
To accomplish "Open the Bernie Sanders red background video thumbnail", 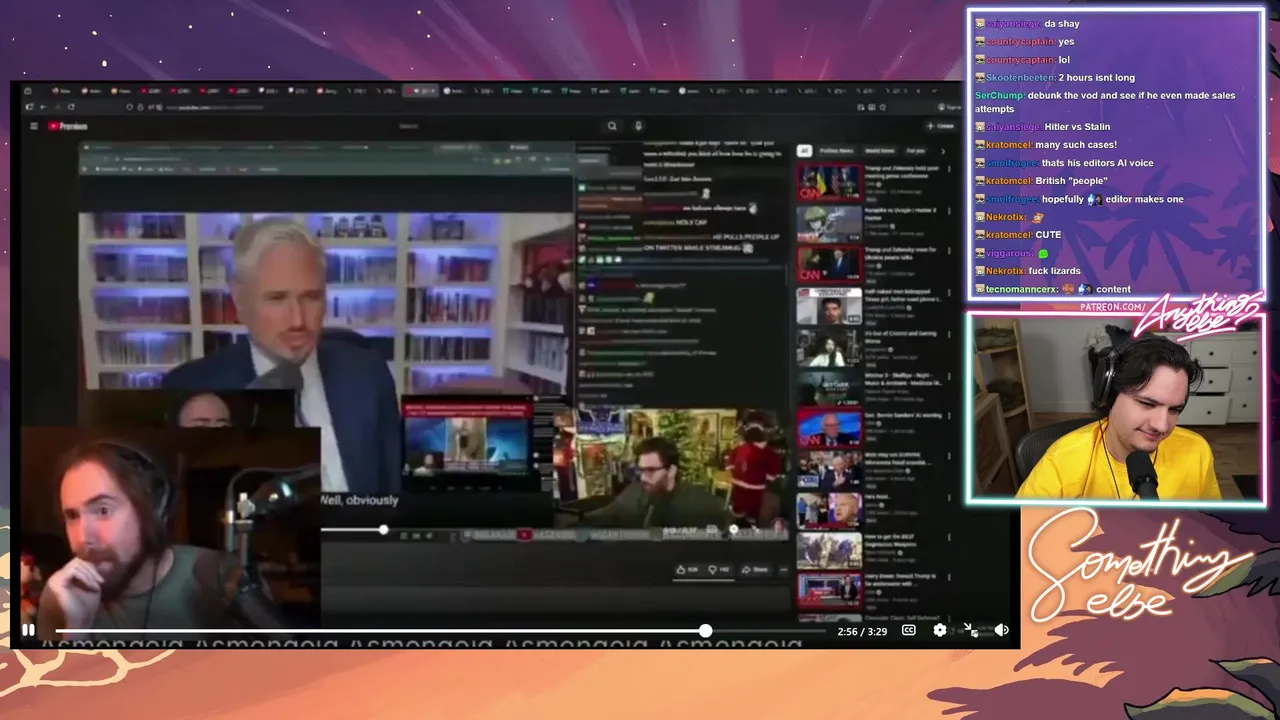I will (829, 429).
